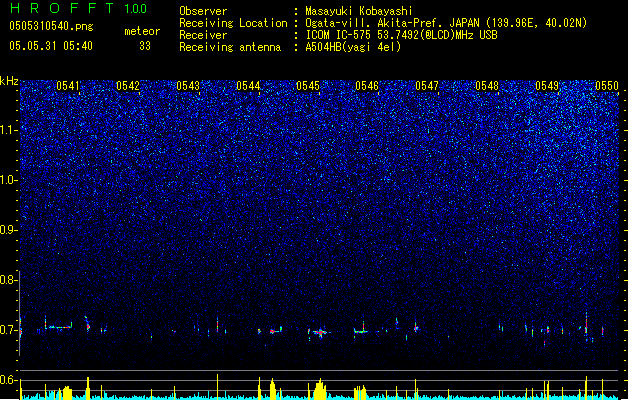Viewport: 629px width, 400px height.
Task: Click the date stamp 05.05.31 05:40
Action: click(51, 46)
